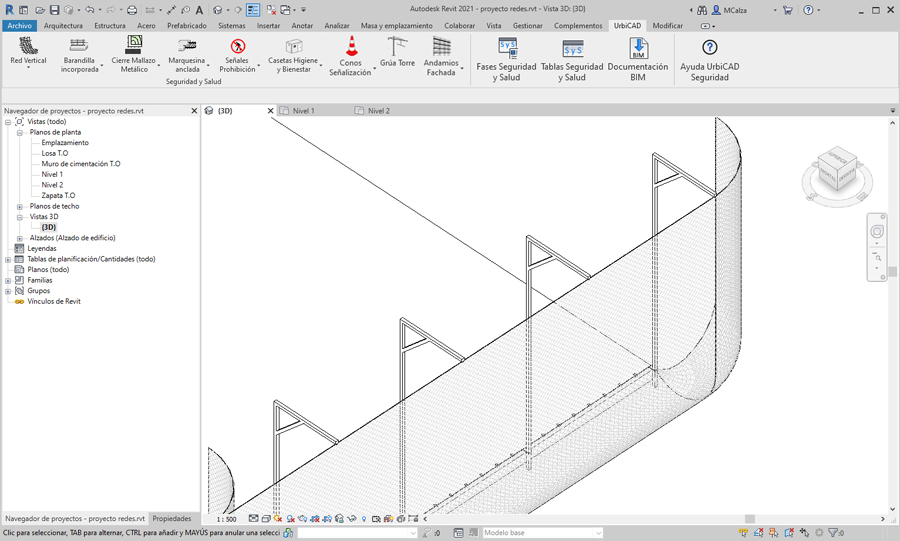Collapse the Planos de planta node
Viewport: 900px width, 541px height.
point(20,132)
